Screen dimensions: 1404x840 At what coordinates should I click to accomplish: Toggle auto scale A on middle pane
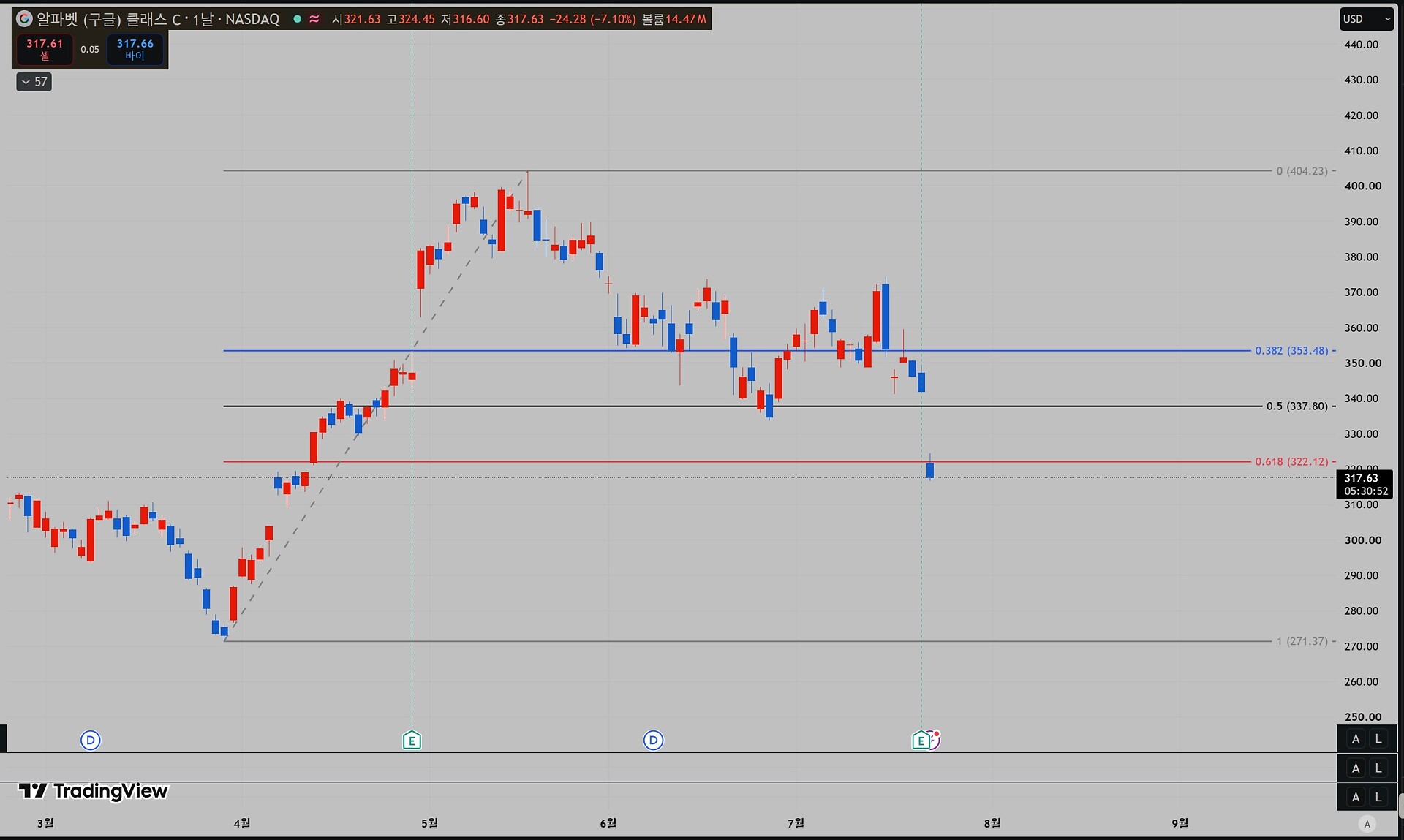tap(1356, 768)
